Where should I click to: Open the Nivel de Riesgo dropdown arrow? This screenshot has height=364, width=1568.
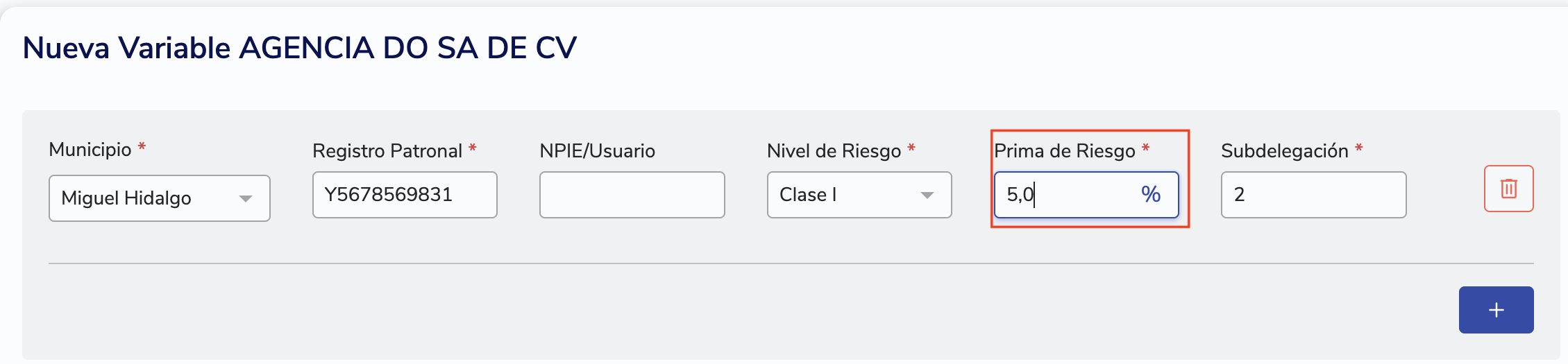pyautogui.click(x=927, y=196)
